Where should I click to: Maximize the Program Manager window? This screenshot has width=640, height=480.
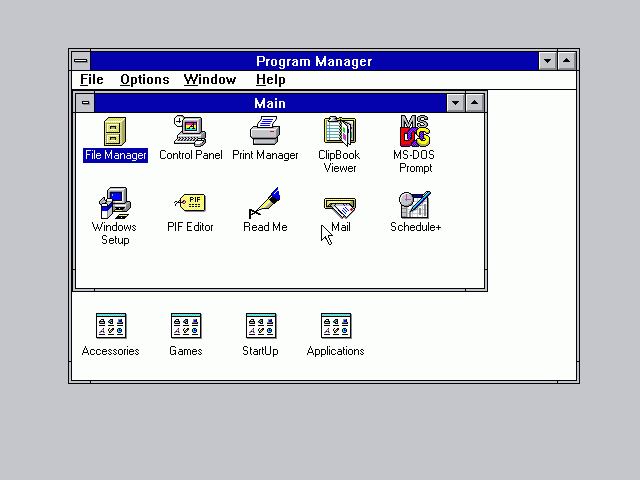[x=567, y=61]
